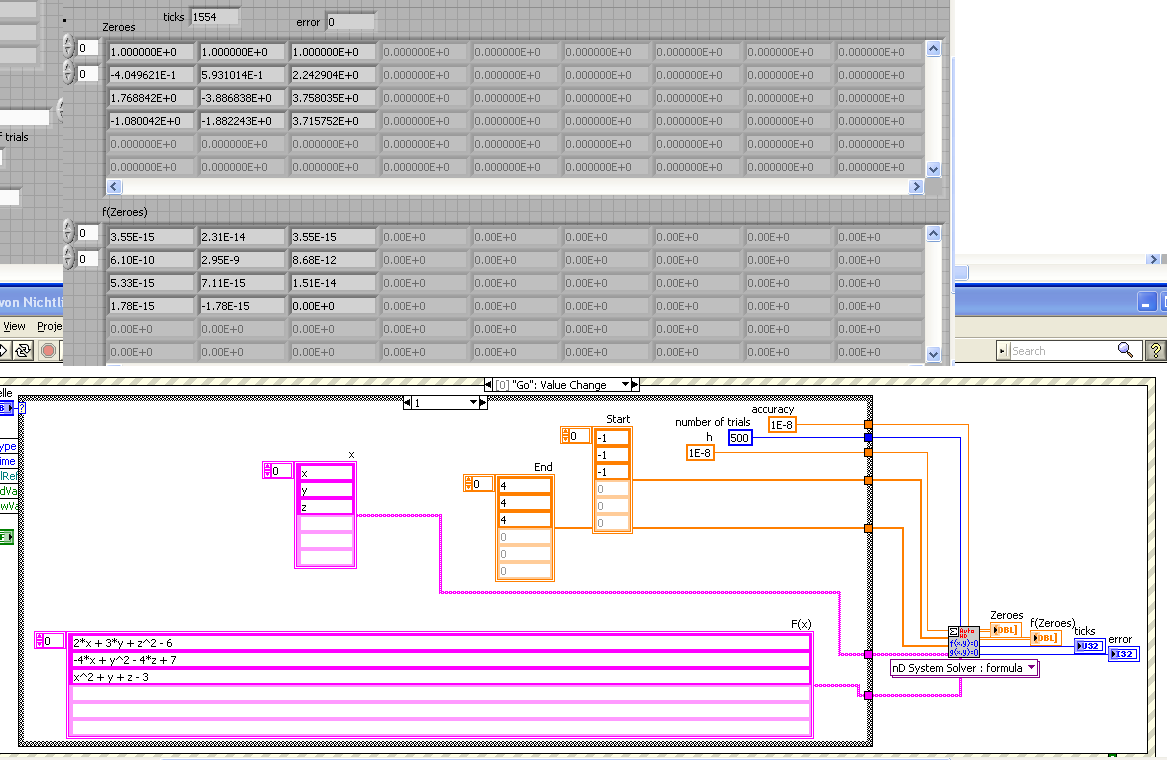
Task: Show next event case arrow
Action: click(635, 385)
